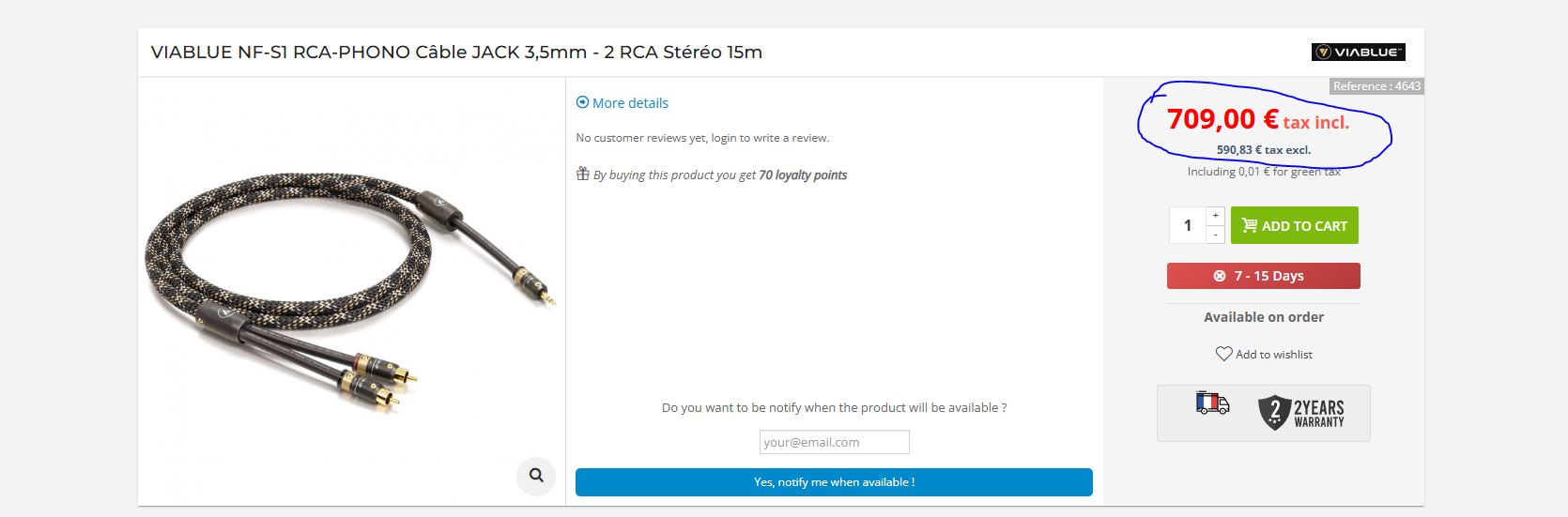Click the quantity input field
This screenshot has width=1568, height=517.
1188,225
